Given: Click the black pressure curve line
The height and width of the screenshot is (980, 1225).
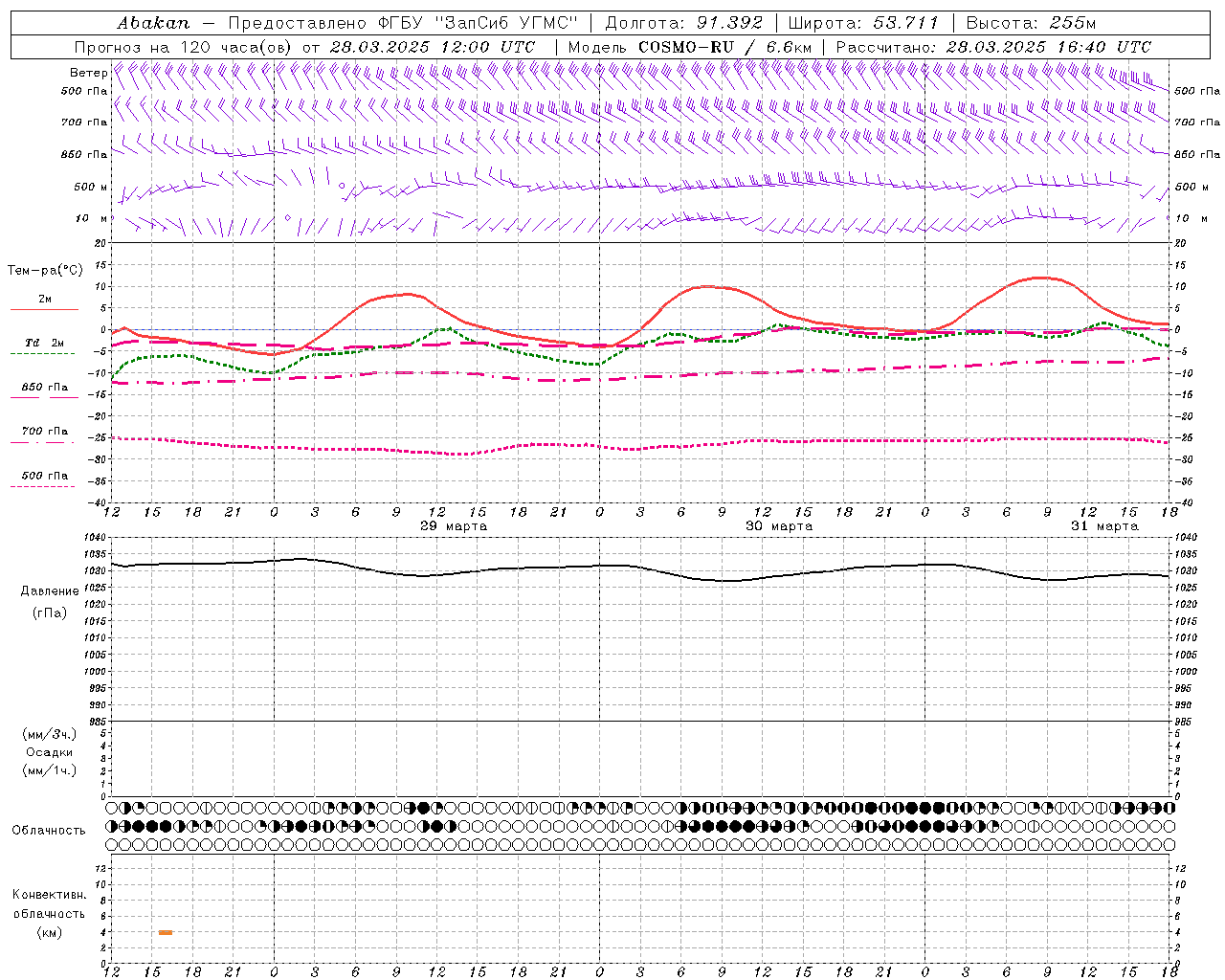Looking at the screenshot, I should point(641,567).
